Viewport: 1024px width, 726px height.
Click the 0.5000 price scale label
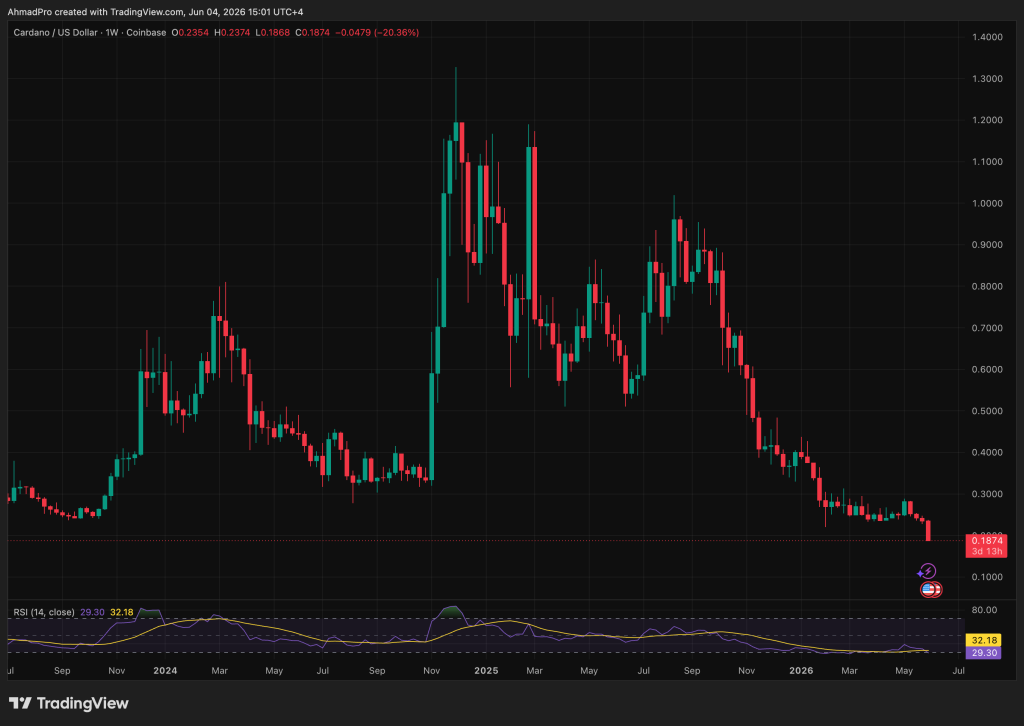[x=987, y=411]
